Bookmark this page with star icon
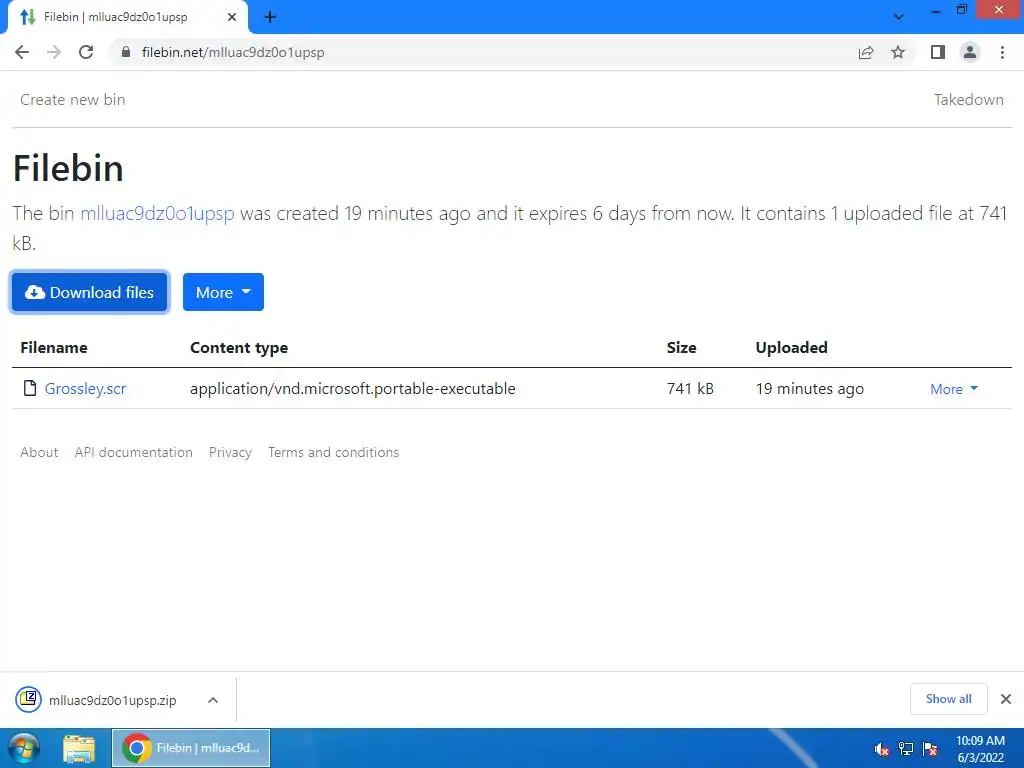 point(898,52)
